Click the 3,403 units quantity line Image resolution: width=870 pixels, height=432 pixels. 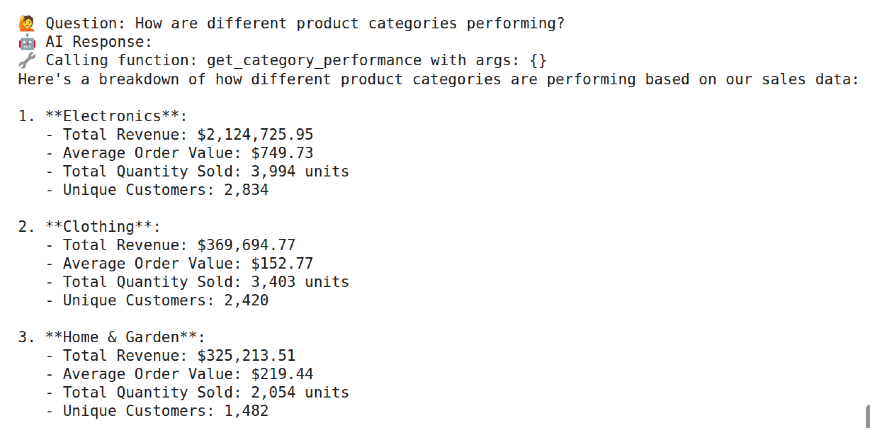[197, 282]
